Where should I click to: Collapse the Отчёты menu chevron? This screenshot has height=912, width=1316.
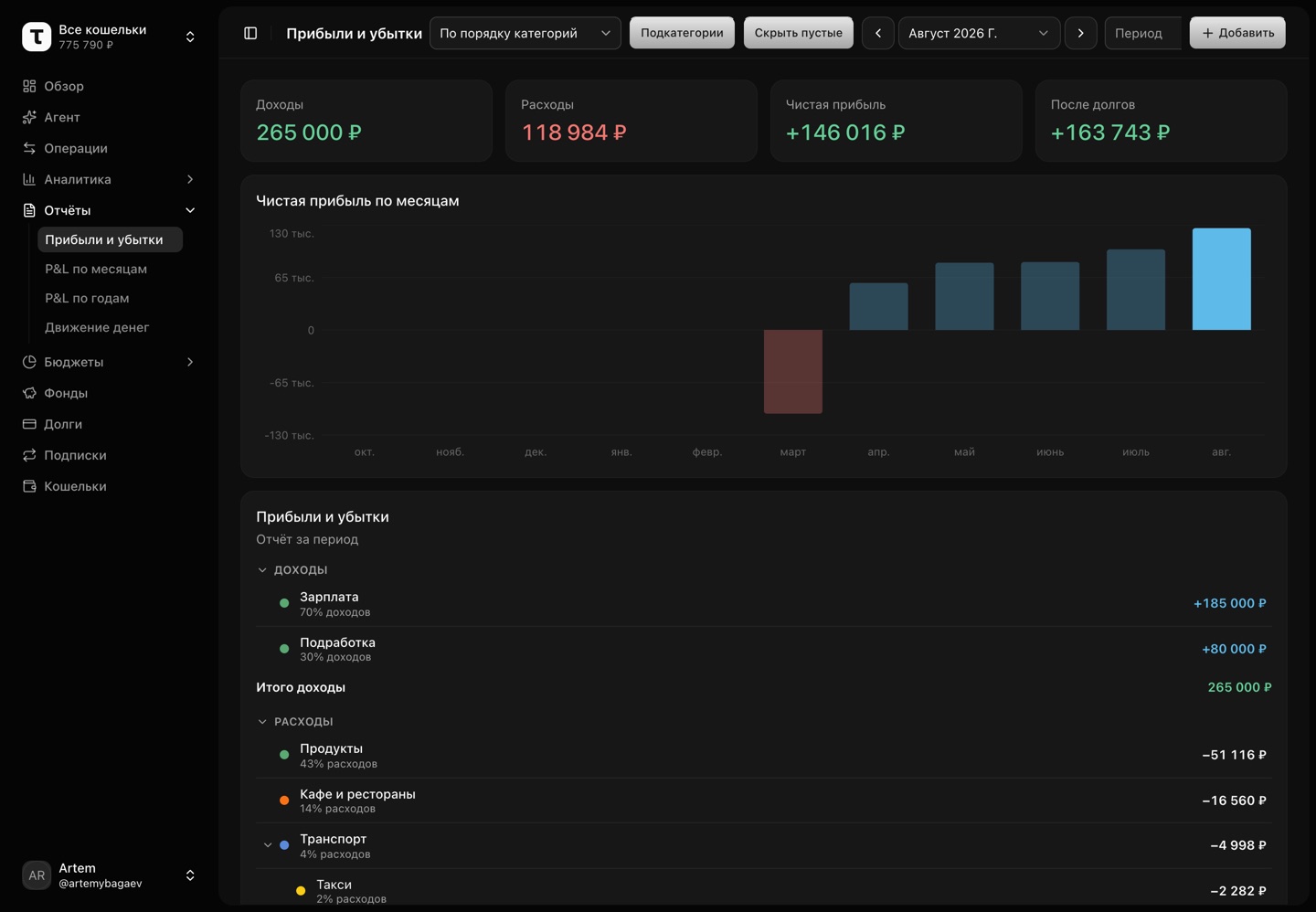[x=190, y=210]
